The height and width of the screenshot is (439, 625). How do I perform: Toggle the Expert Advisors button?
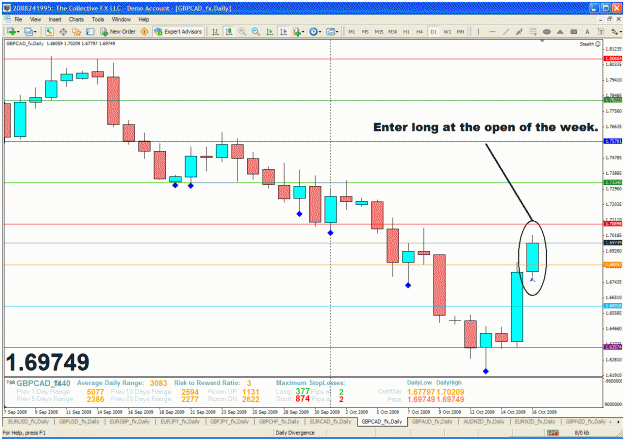pyautogui.click(x=178, y=31)
